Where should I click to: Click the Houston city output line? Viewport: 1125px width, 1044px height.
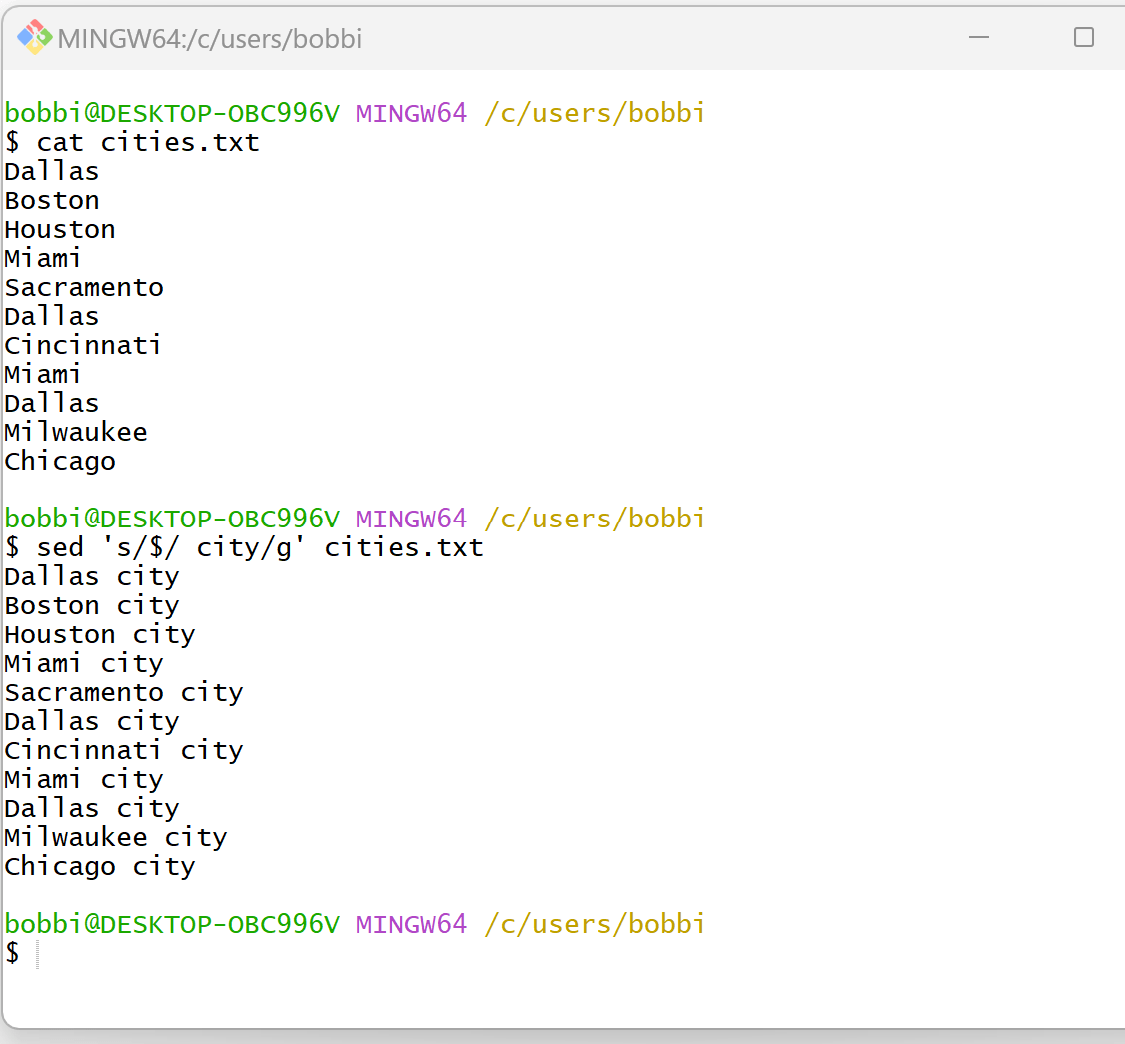coord(100,634)
